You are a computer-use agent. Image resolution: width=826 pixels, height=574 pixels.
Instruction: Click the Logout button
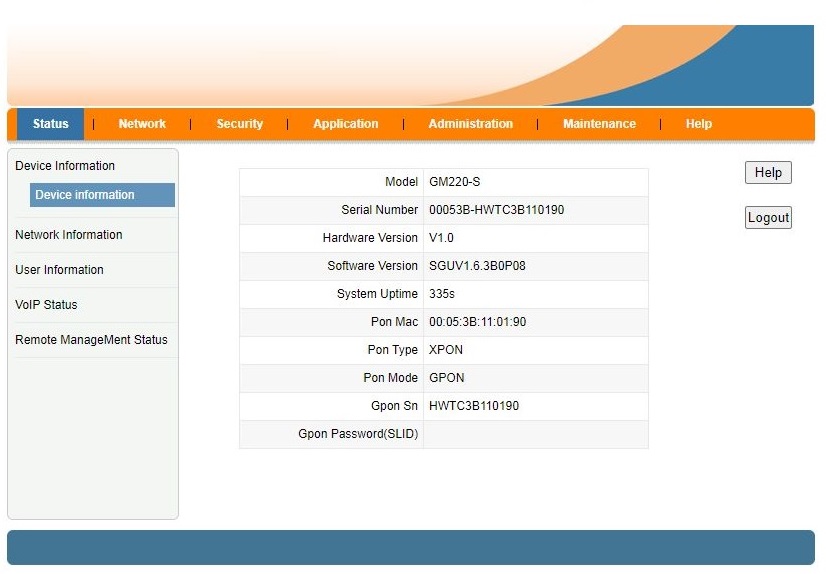pyautogui.click(x=768, y=218)
